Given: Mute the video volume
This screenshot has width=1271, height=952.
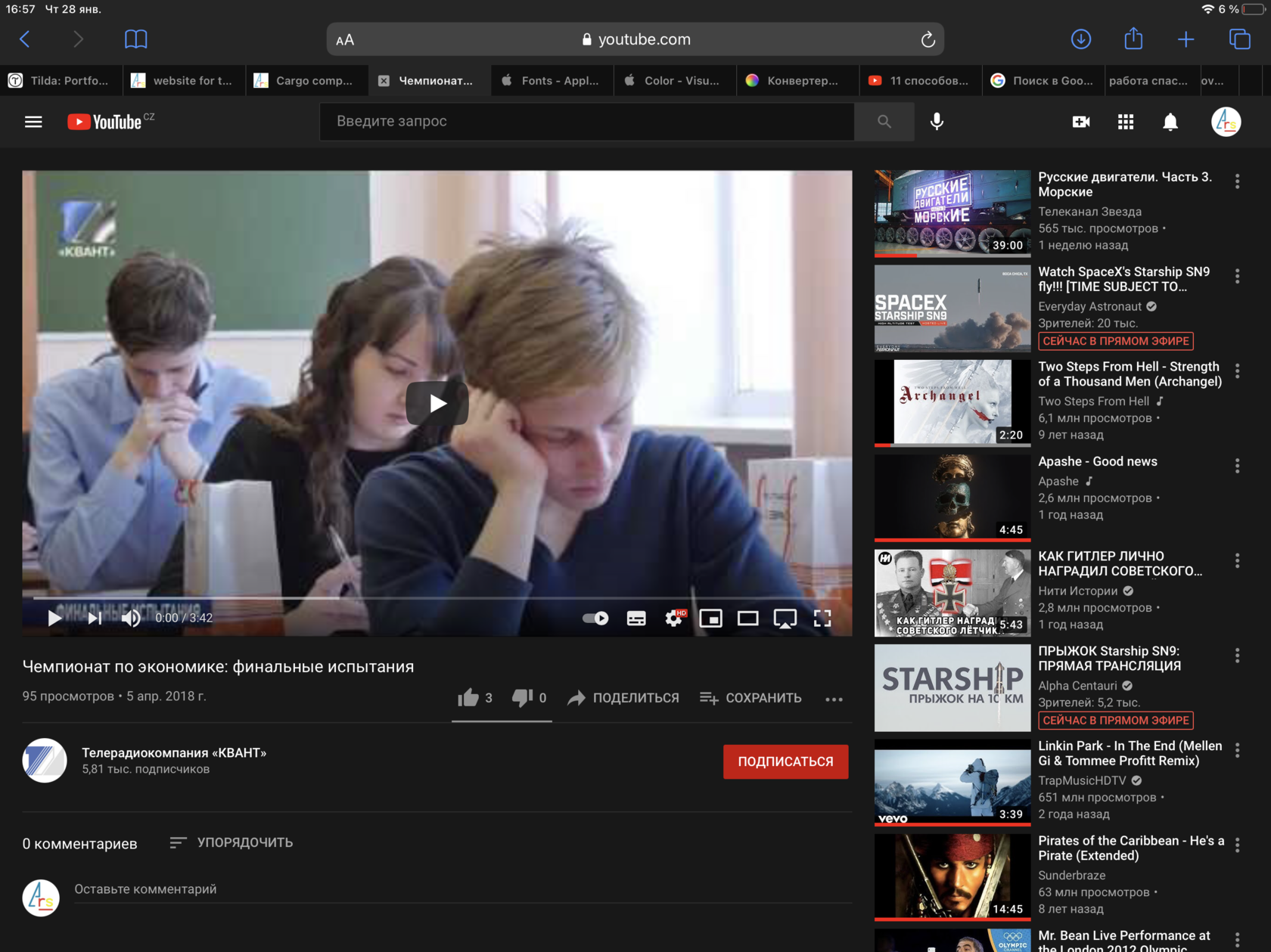Looking at the screenshot, I should point(131,619).
